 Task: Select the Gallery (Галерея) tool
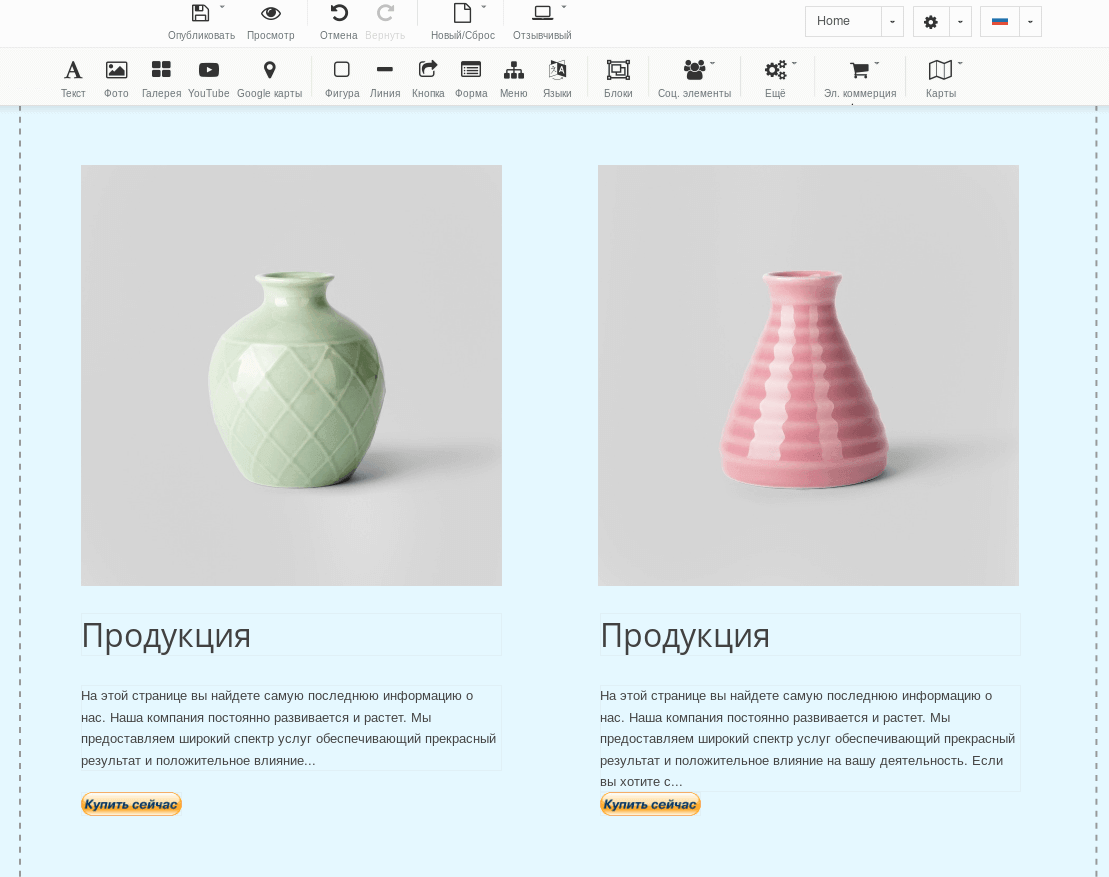click(x=161, y=79)
